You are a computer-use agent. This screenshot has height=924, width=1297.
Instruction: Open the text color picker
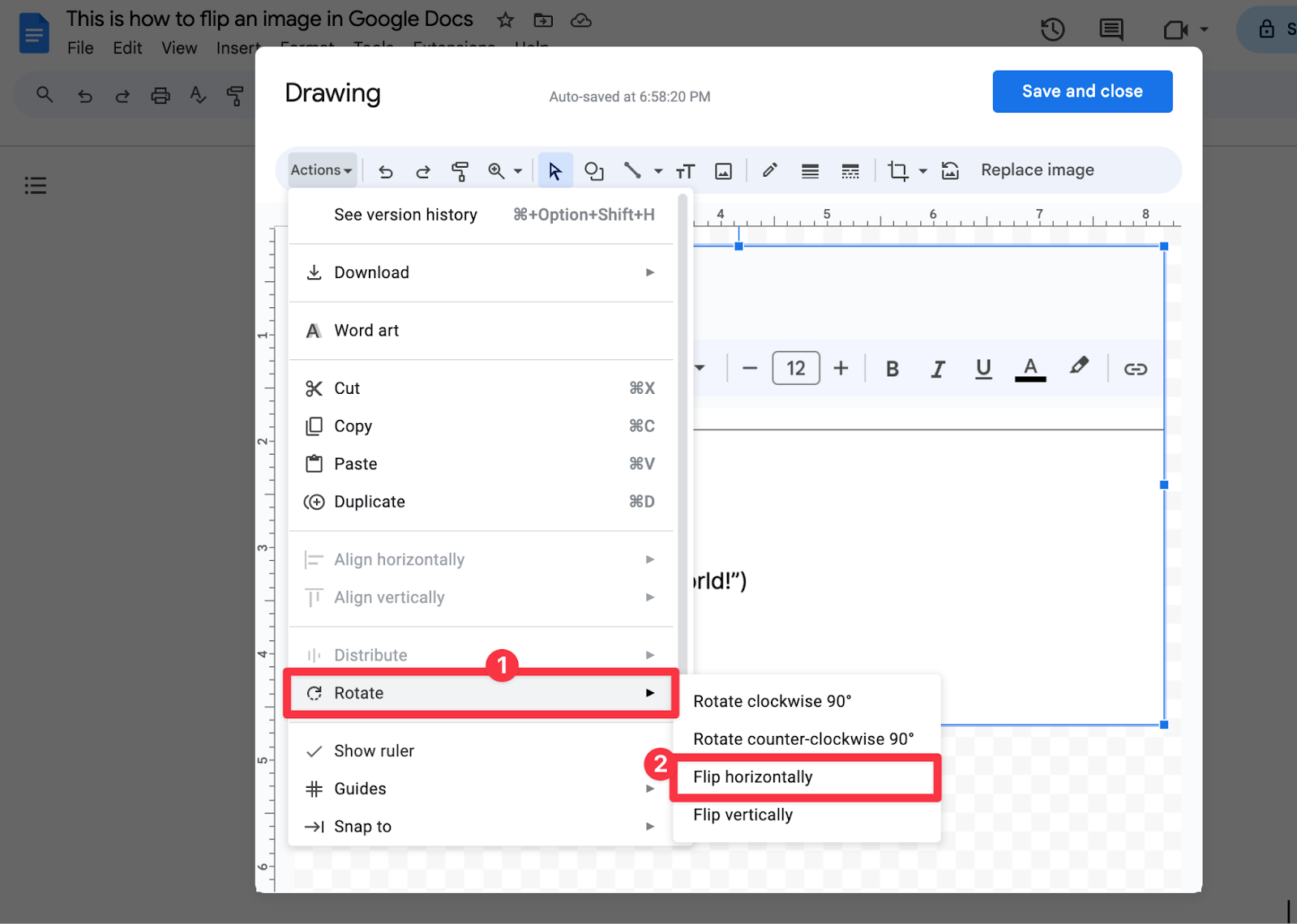point(1030,369)
